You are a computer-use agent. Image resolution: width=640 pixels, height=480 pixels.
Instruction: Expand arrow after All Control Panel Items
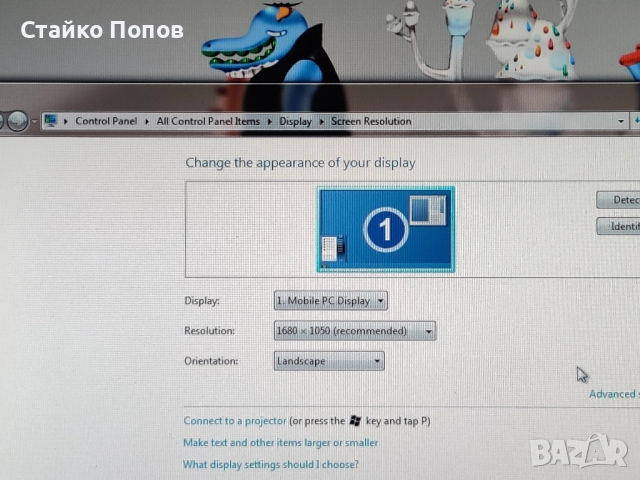coord(270,122)
